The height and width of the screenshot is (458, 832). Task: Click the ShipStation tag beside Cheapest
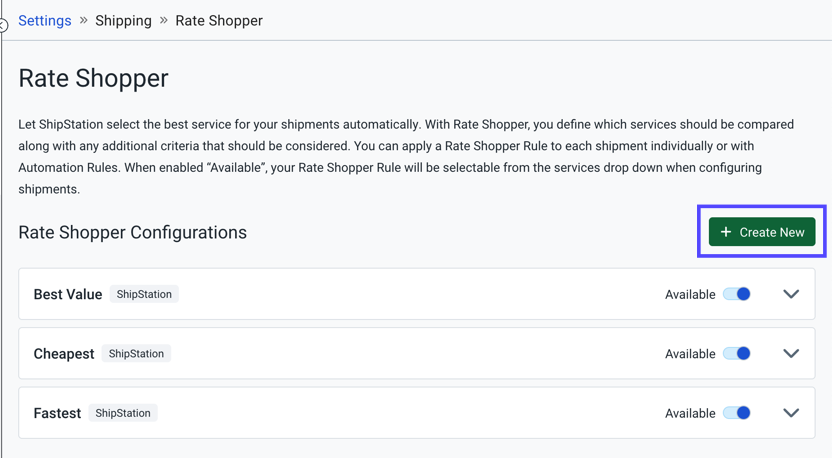click(x=136, y=353)
